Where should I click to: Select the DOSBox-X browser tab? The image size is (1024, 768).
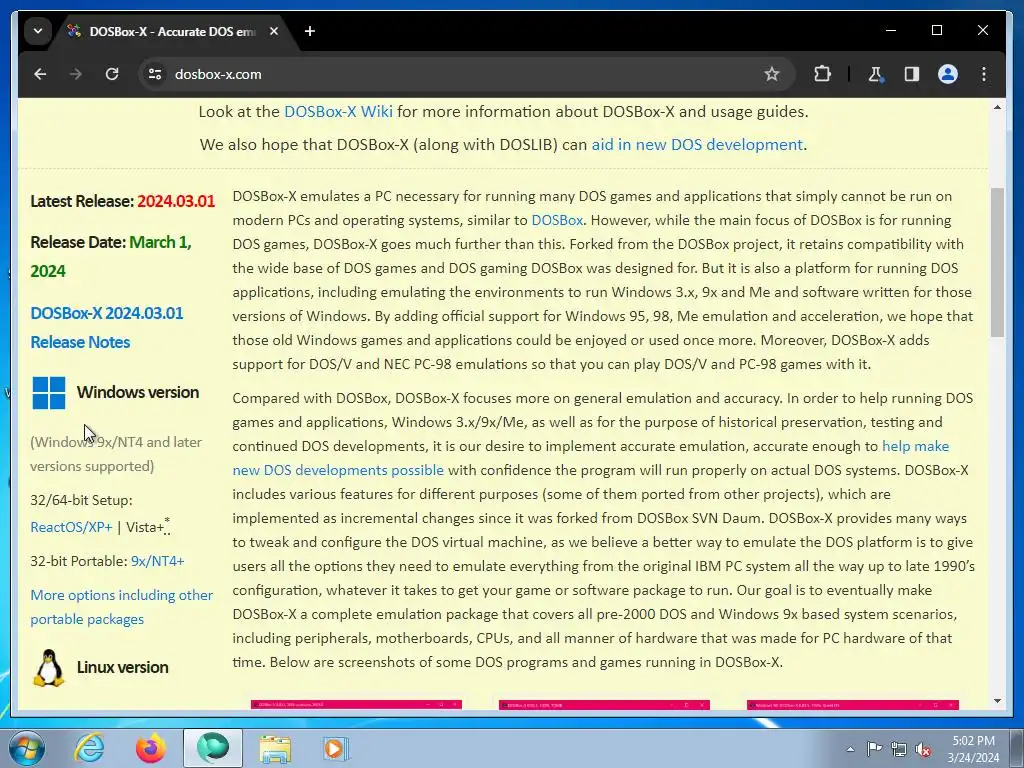pyautogui.click(x=173, y=31)
